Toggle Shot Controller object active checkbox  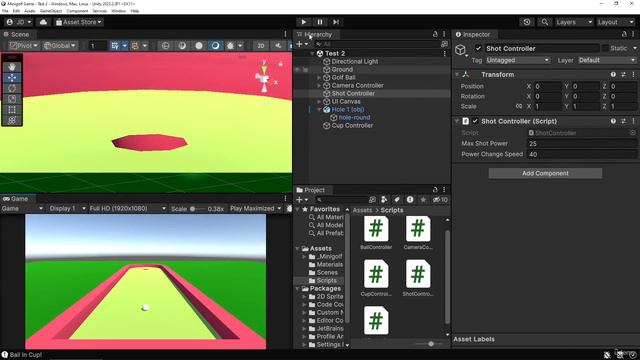[478, 48]
